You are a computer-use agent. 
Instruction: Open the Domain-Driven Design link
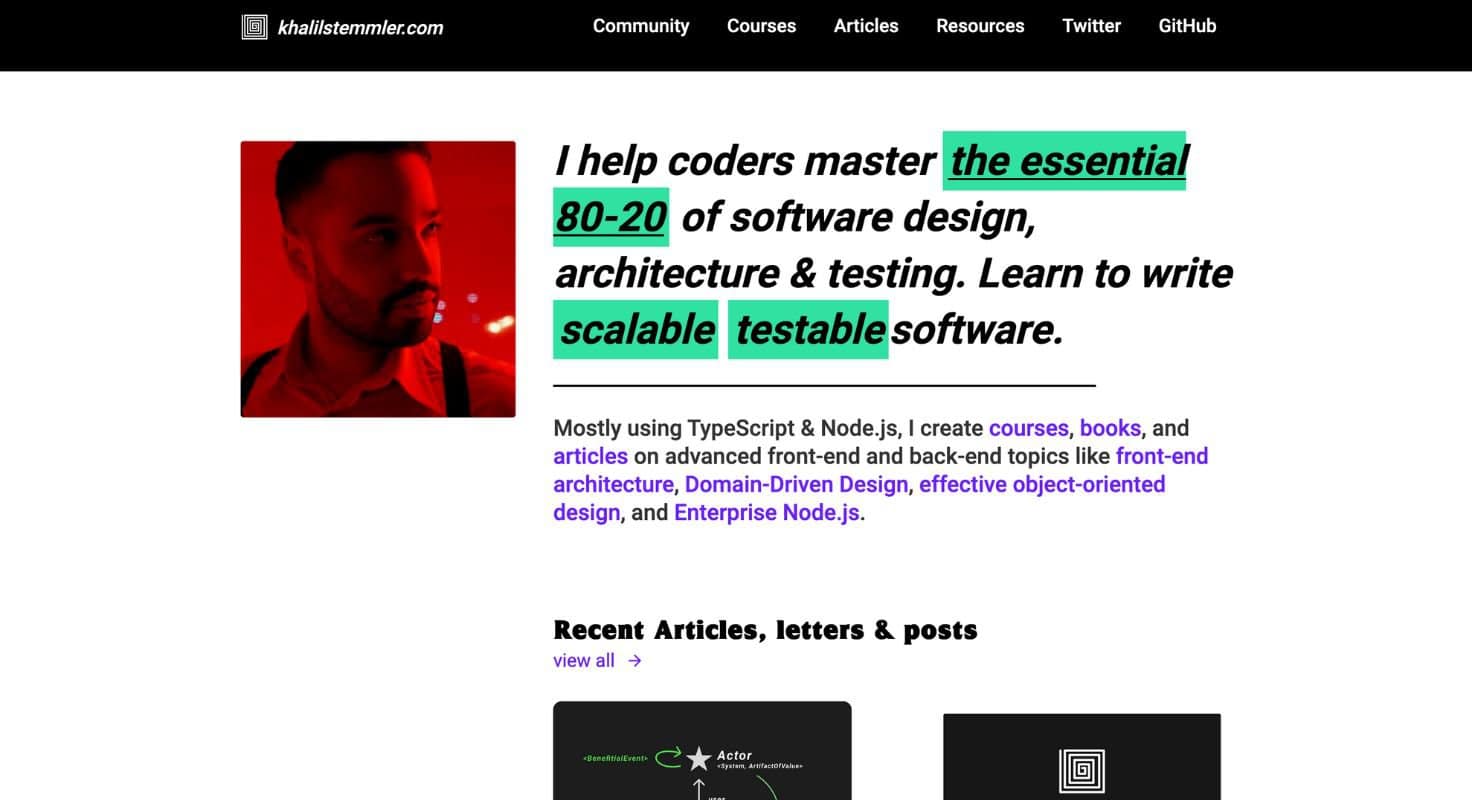pyautogui.click(x=796, y=484)
